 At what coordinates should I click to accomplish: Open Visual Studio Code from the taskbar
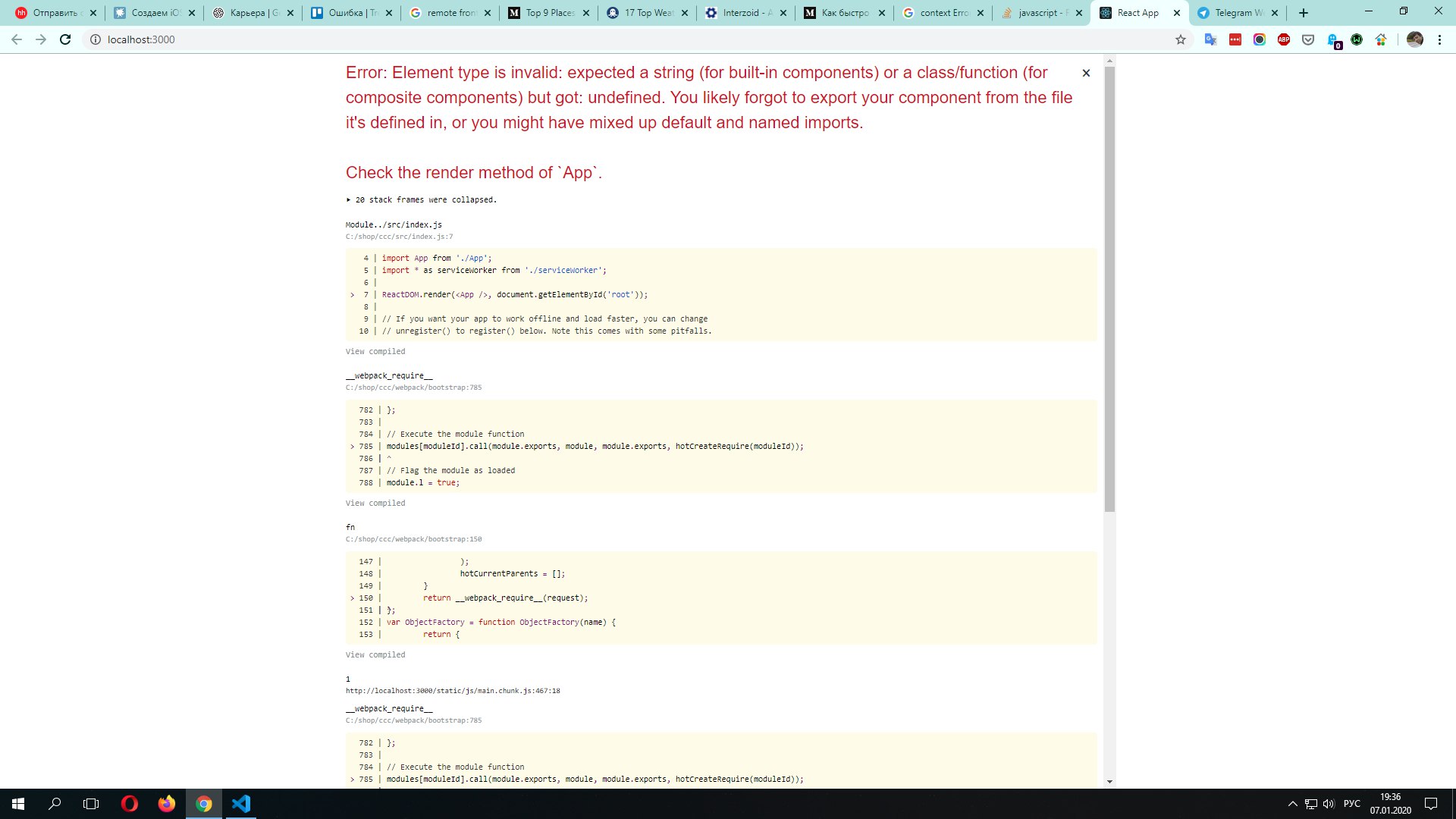[241, 804]
